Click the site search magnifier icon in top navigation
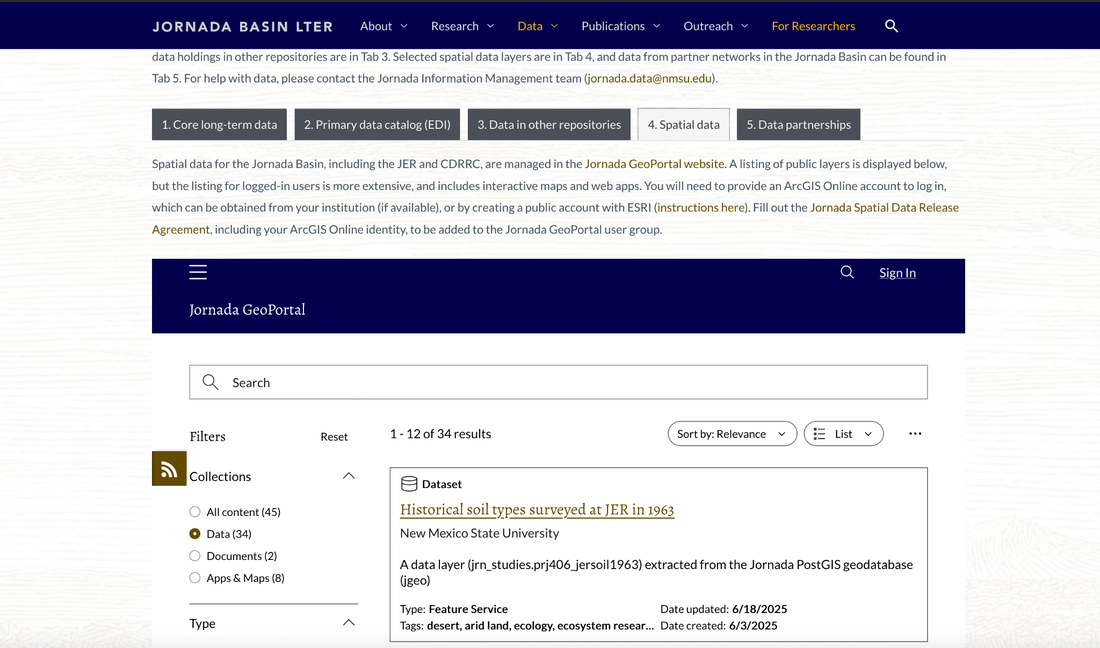The width and height of the screenshot is (1100, 648). [891, 26]
